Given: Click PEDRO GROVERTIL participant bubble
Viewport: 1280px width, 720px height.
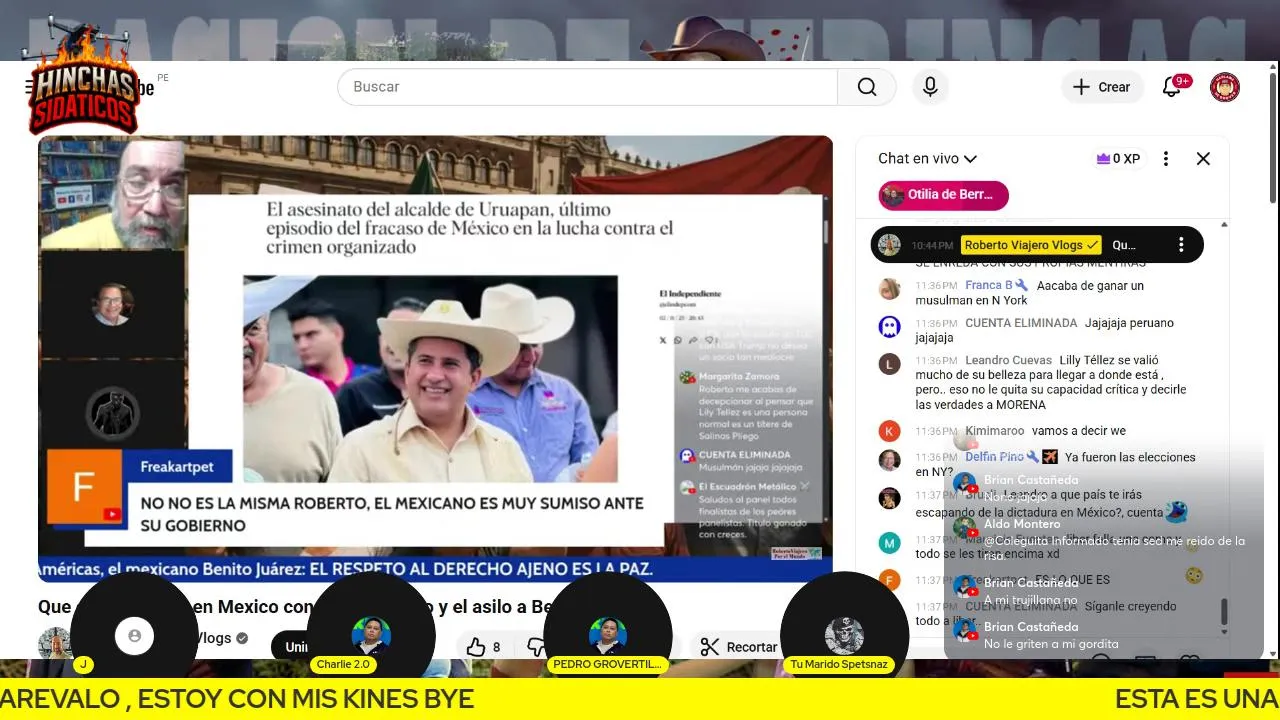Looking at the screenshot, I should pos(608,634).
